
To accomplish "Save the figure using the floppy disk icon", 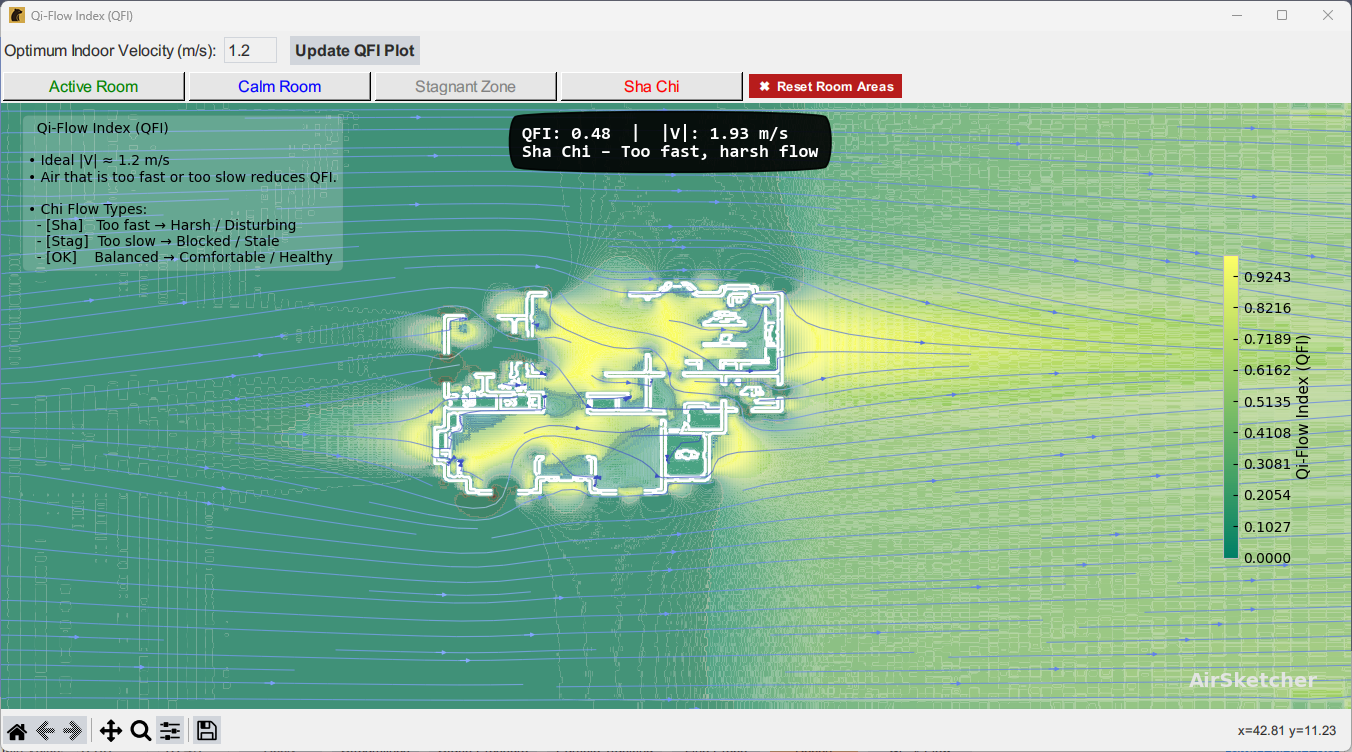I will pyautogui.click(x=207, y=731).
